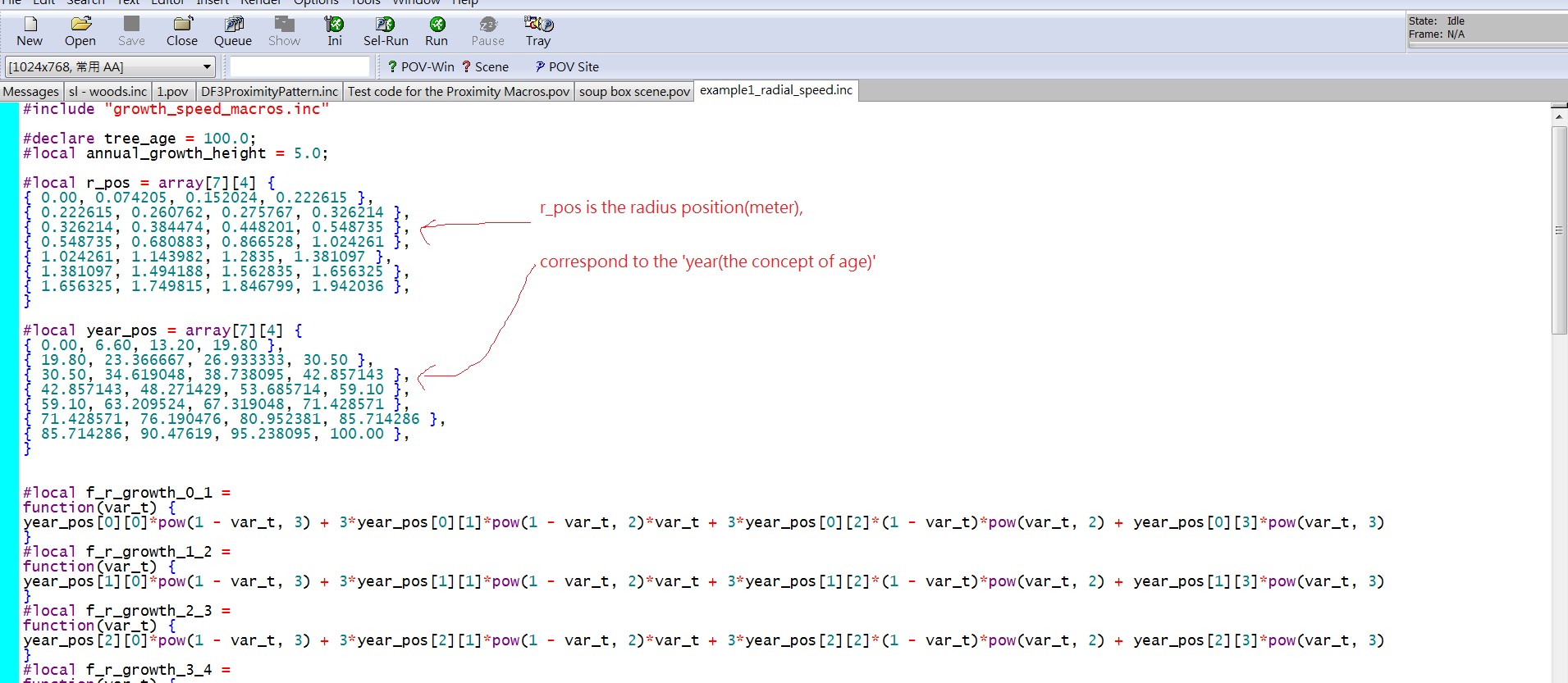Click the Sel-Run toolbar icon

click(x=386, y=31)
